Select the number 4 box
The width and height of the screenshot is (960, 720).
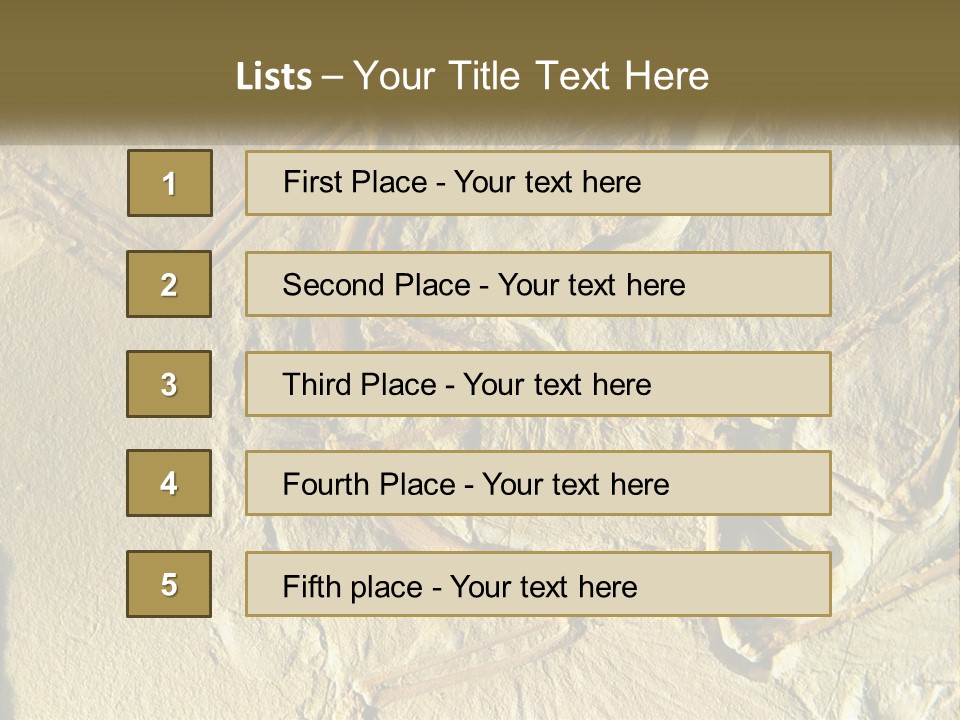(169, 483)
